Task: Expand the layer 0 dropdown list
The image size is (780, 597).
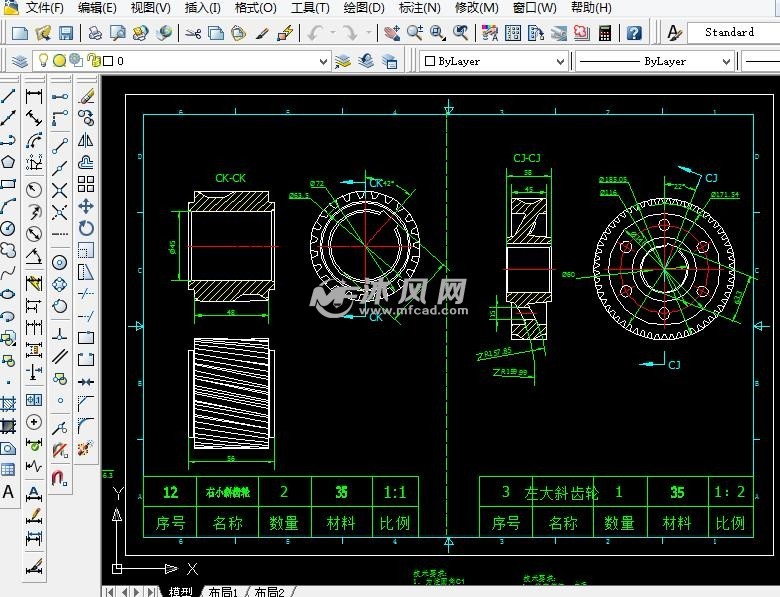Action: (x=323, y=62)
